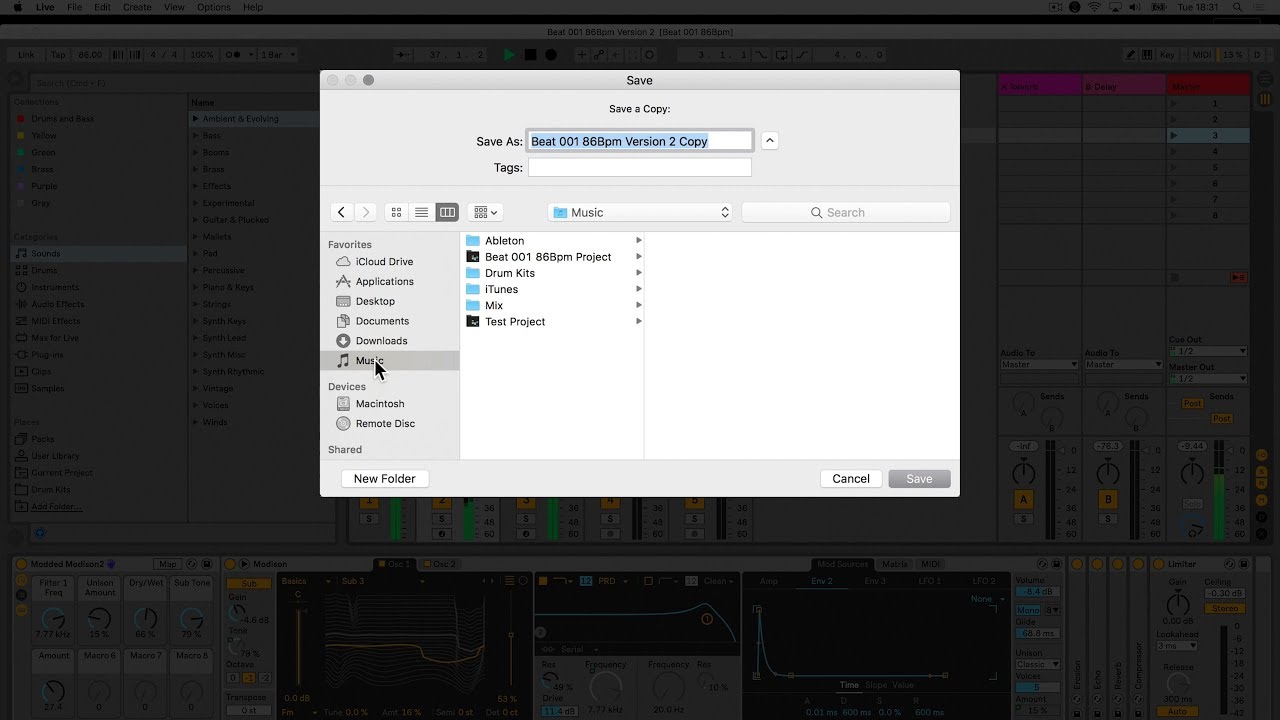The width and height of the screenshot is (1280, 720).
Task: Switch file browser to list view
Action: [422, 212]
